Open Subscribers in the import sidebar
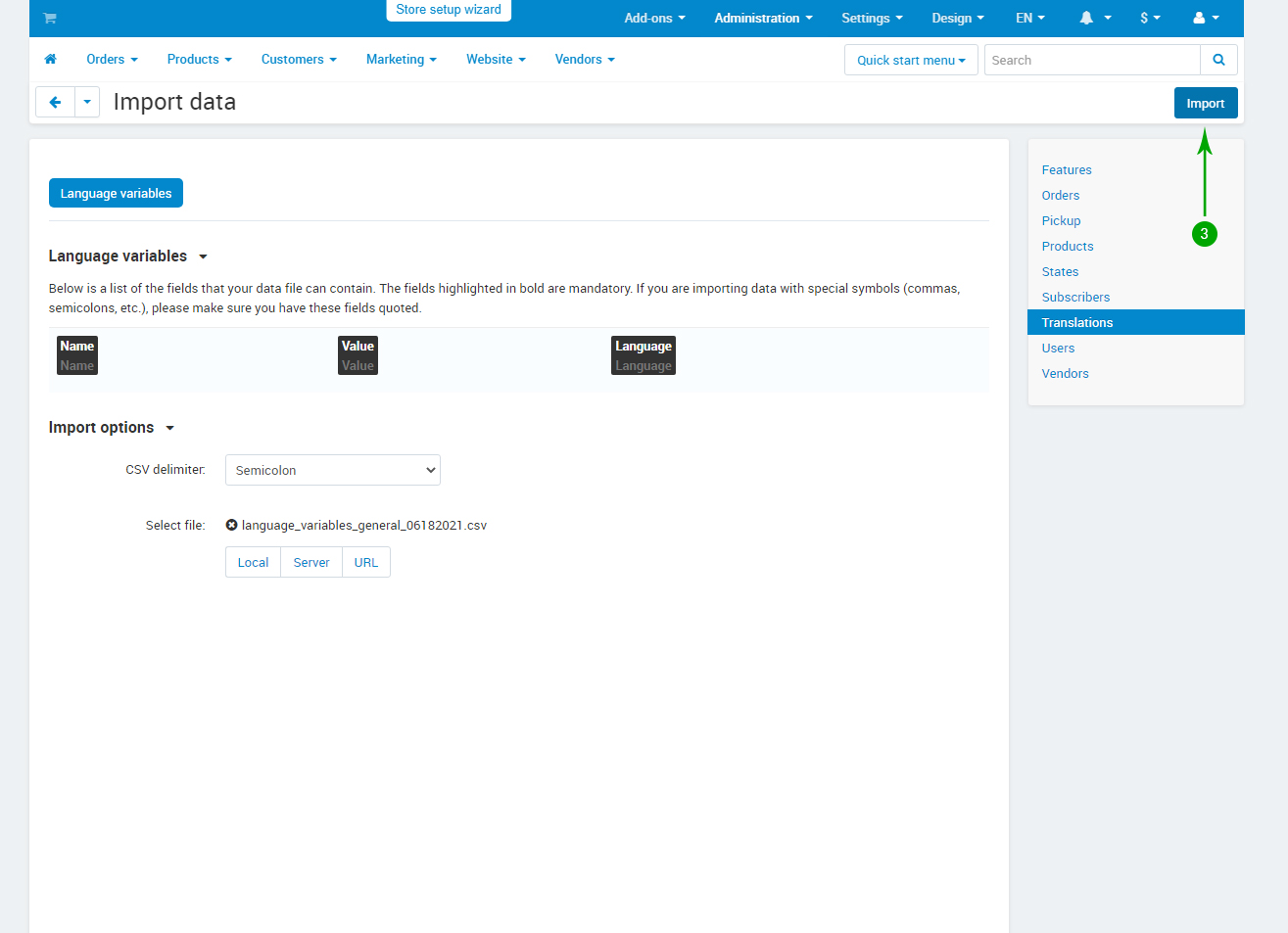The width and height of the screenshot is (1288, 933). tap(1075, 297)
